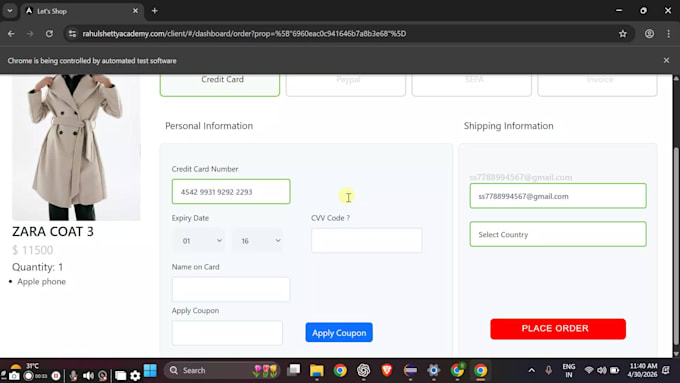680x383 pixels.
Task: View site information icon in address bar
Action: 72,33
